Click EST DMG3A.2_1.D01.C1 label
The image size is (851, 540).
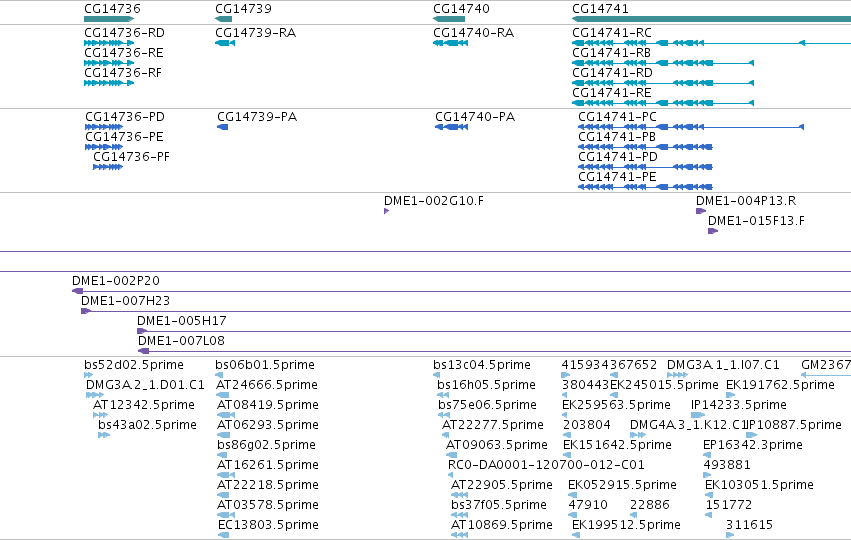click(145, 385)
